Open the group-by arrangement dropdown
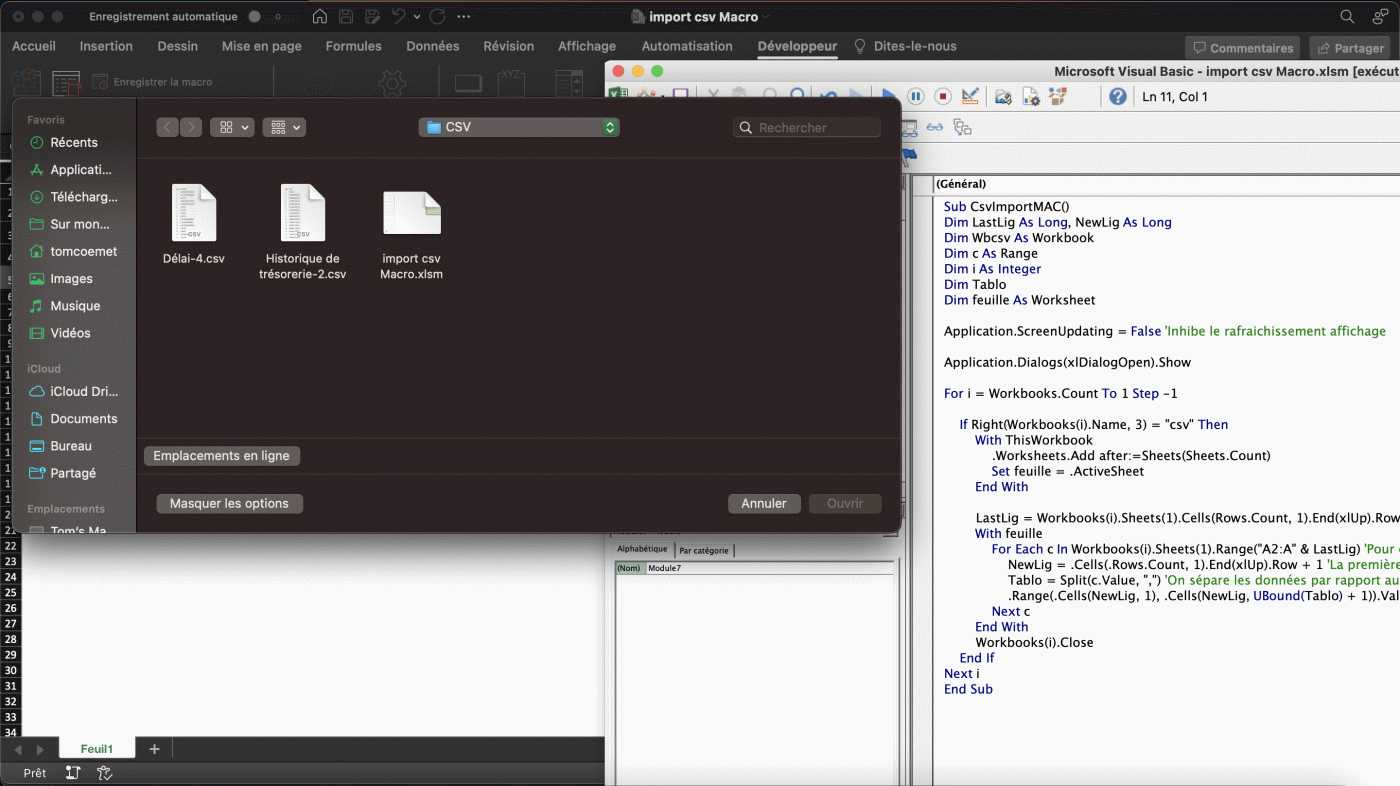This screenshot has height=786, width=1400. point(284,127)
